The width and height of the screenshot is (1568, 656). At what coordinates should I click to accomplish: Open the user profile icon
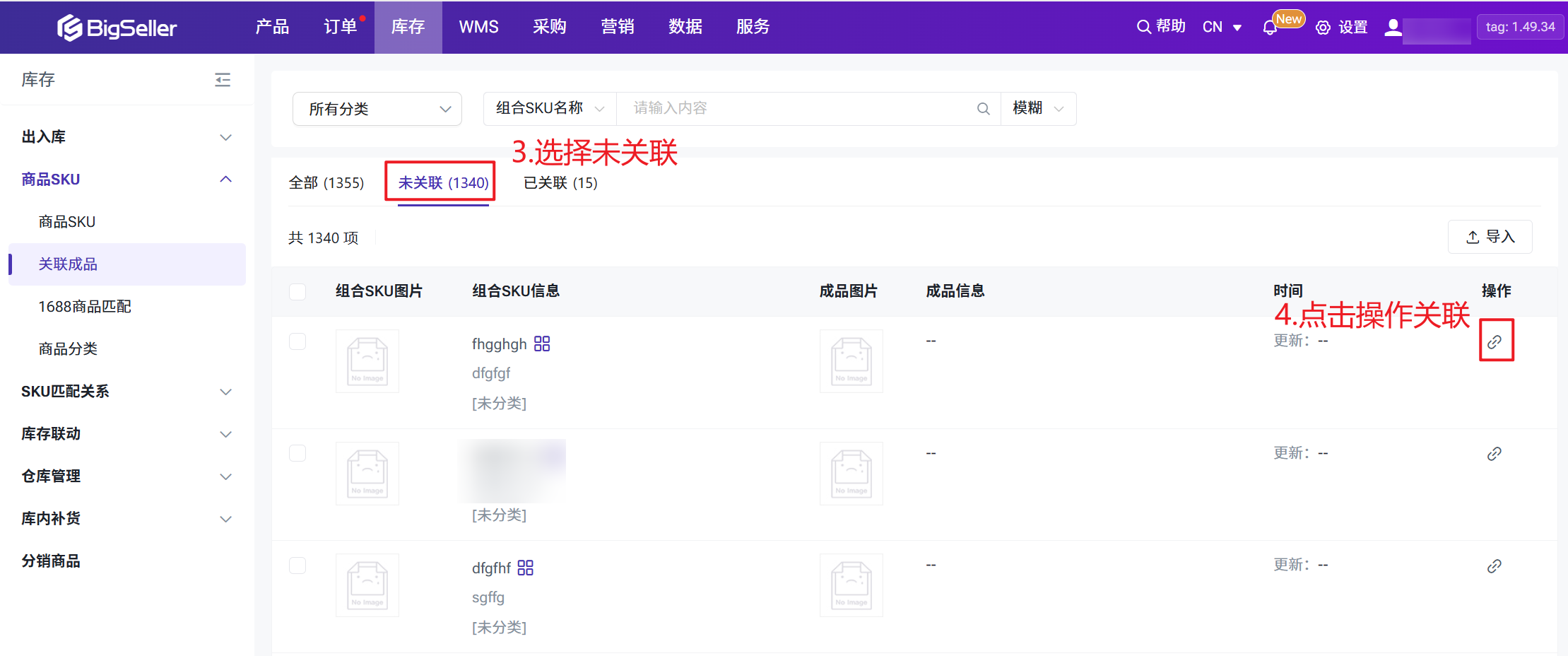1393,28
